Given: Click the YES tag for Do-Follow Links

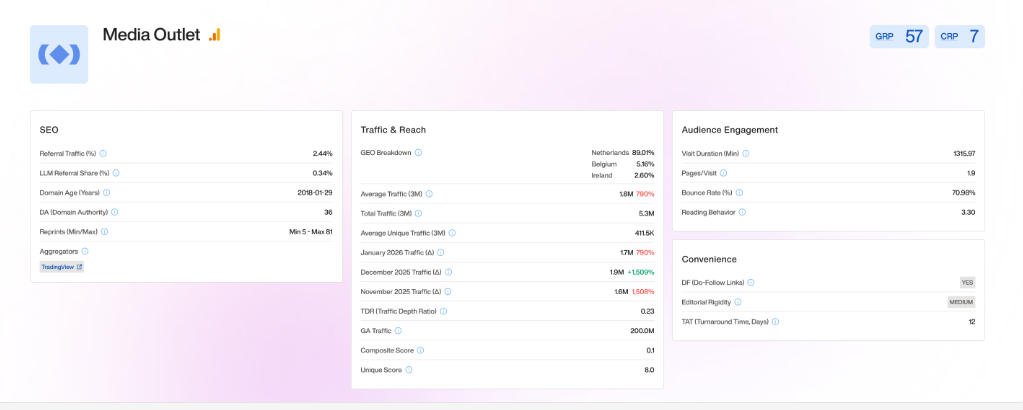Looking at the screenshot, I should pos(966,283).
